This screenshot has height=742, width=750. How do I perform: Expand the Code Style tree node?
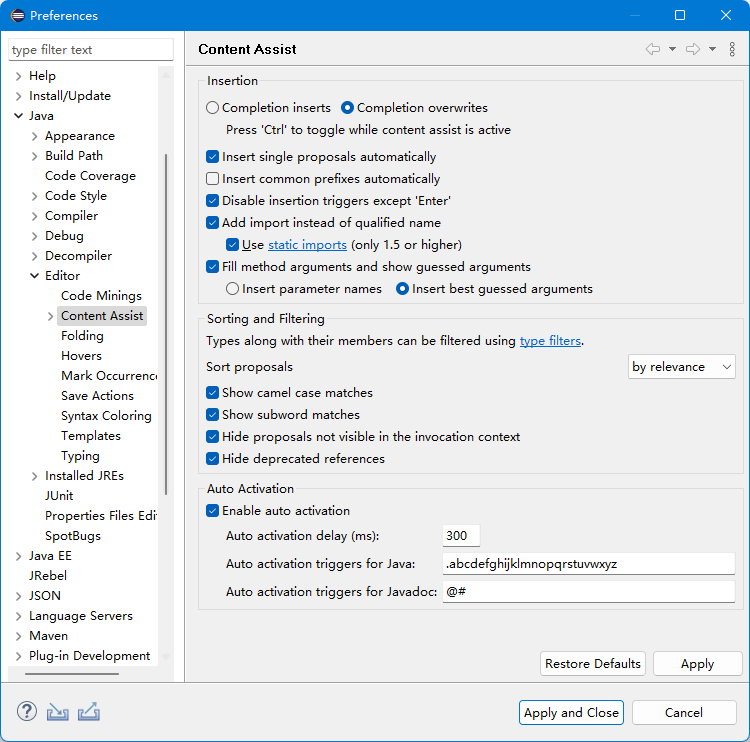point(35,196)
